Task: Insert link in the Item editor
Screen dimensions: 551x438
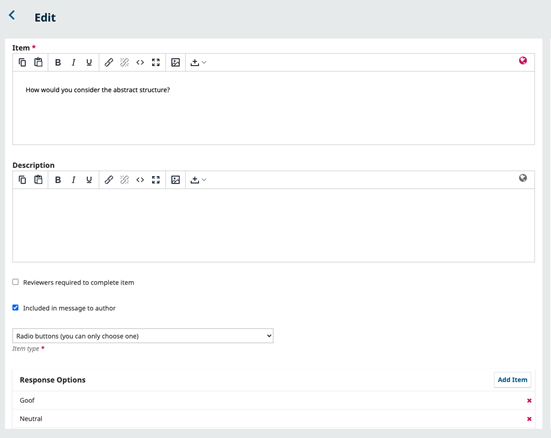Action: 109,63
